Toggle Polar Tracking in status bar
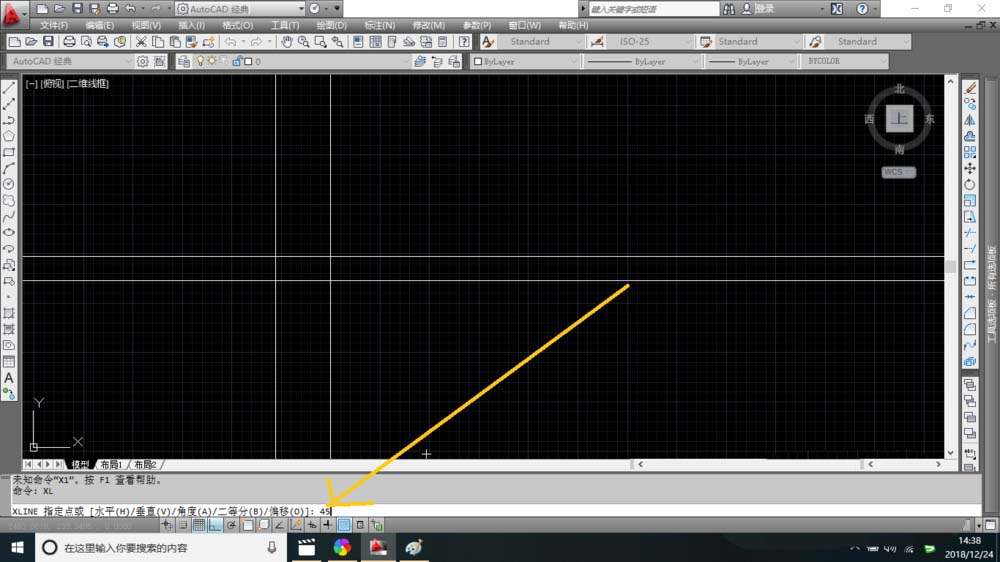Image resolution: width=1000 pixels, height=562 pixels. pyautogui.click(x=231, y=525)
